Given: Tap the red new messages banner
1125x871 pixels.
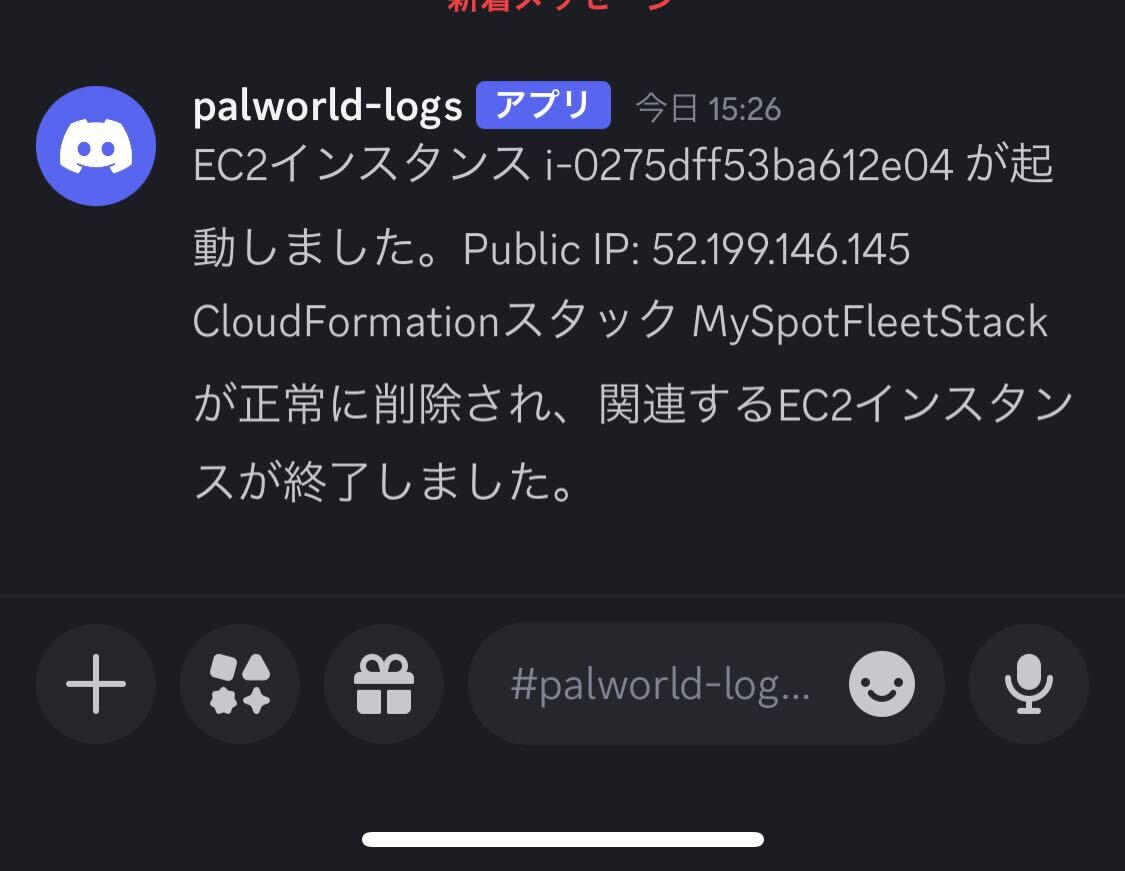Looking at the screenshot, I should click(562, 6).
